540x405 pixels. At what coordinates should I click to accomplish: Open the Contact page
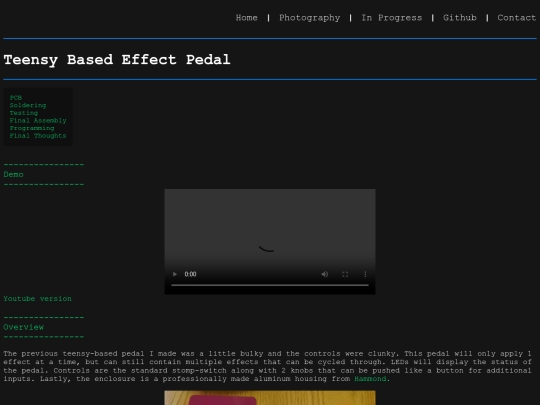[517, 18]
